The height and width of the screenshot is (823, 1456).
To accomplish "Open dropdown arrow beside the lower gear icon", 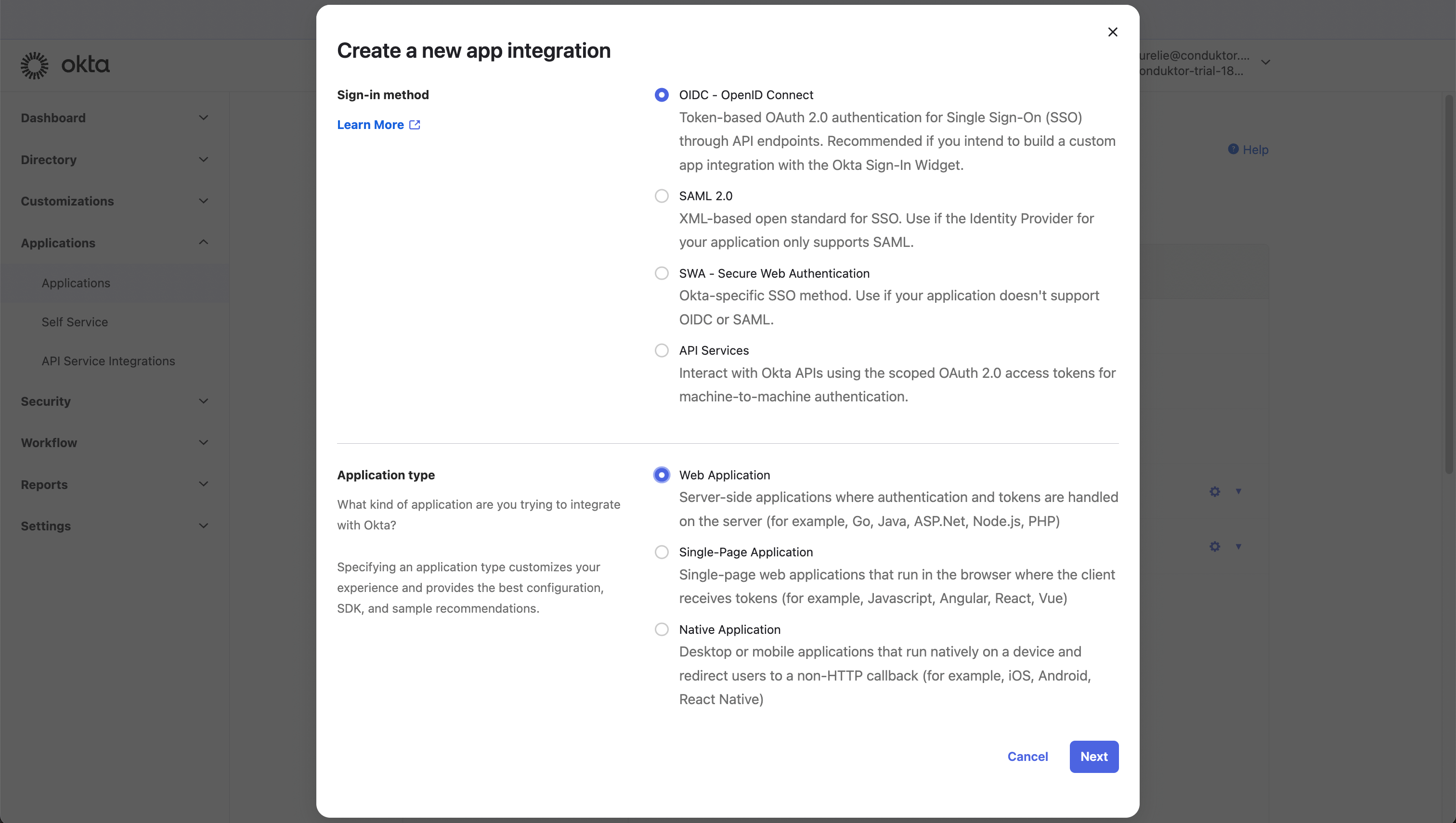I will pos(1238,547).
